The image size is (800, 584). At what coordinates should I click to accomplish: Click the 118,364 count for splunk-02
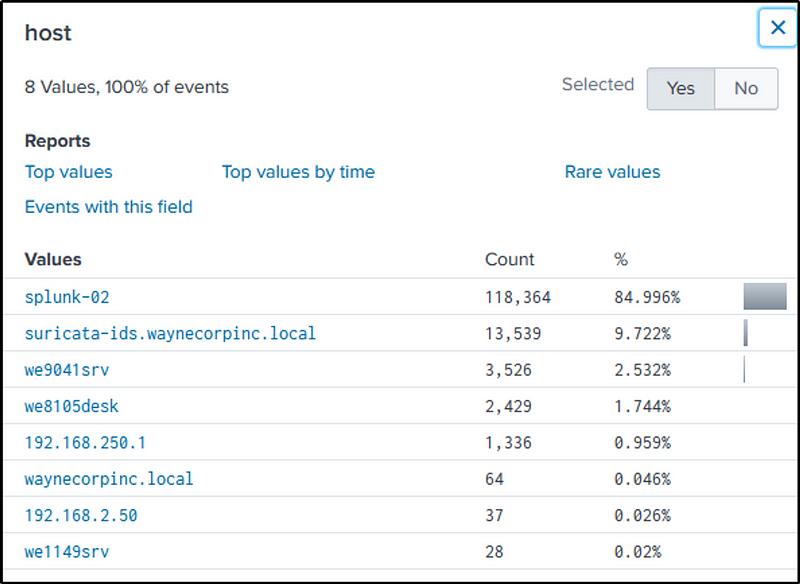(518, 297)
